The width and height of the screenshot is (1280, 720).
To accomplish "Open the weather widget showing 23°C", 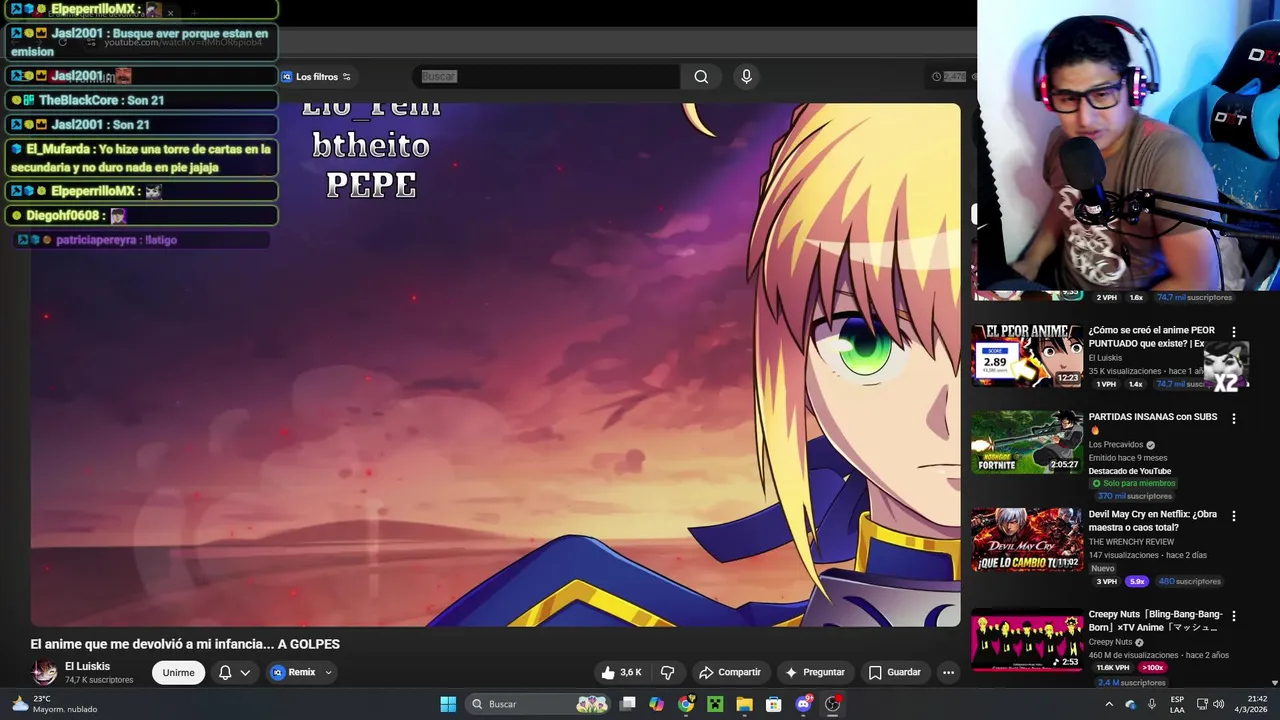I will (x=52, y=704).
